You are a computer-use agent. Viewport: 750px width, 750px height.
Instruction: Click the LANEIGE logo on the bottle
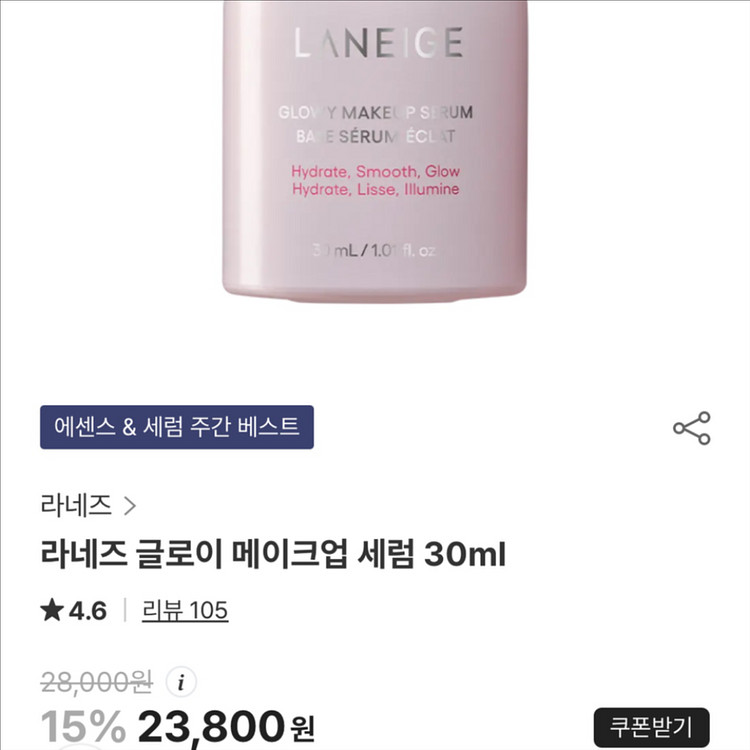tap(378, 43)
